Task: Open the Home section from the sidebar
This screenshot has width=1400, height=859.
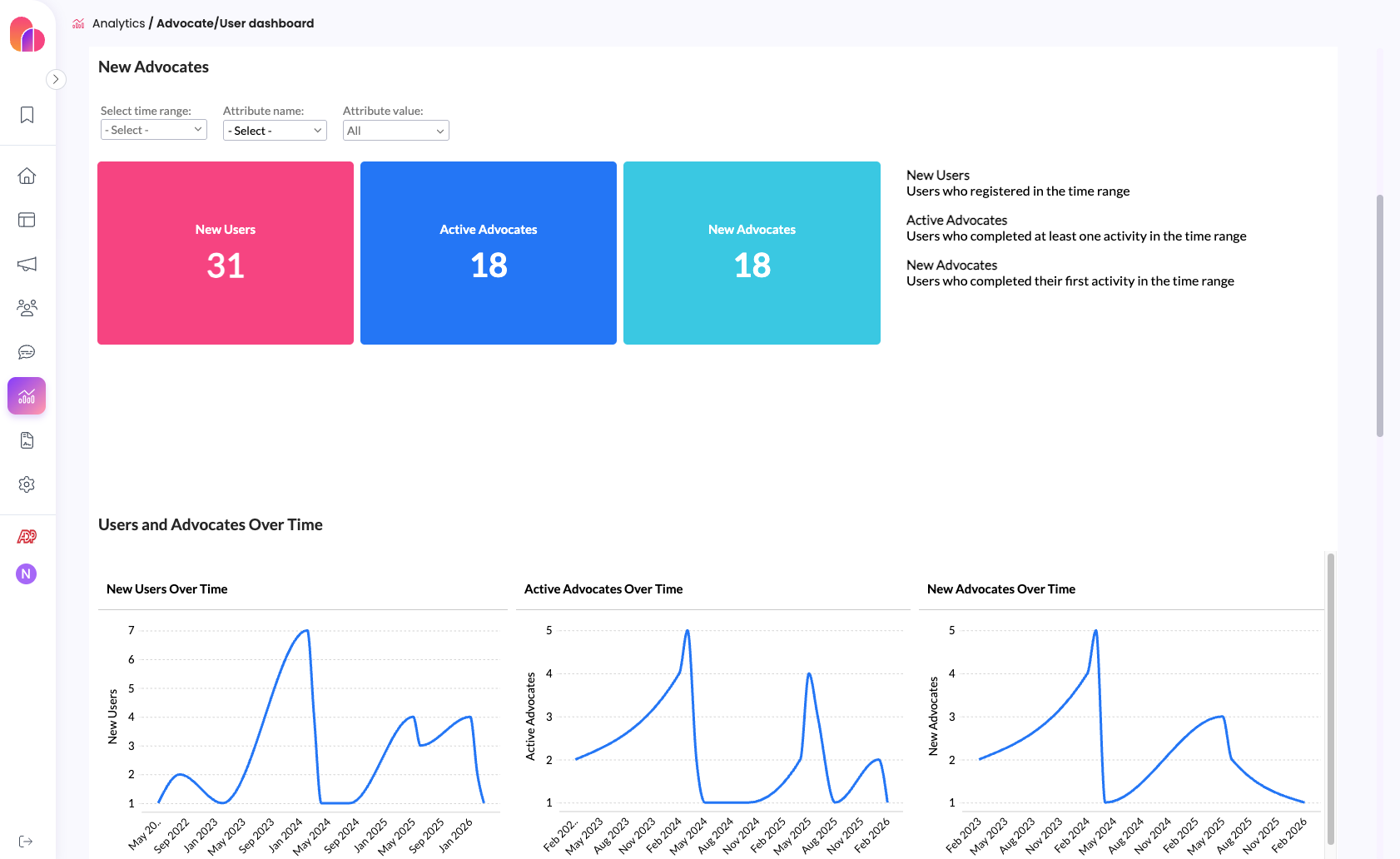Action: 27,176
